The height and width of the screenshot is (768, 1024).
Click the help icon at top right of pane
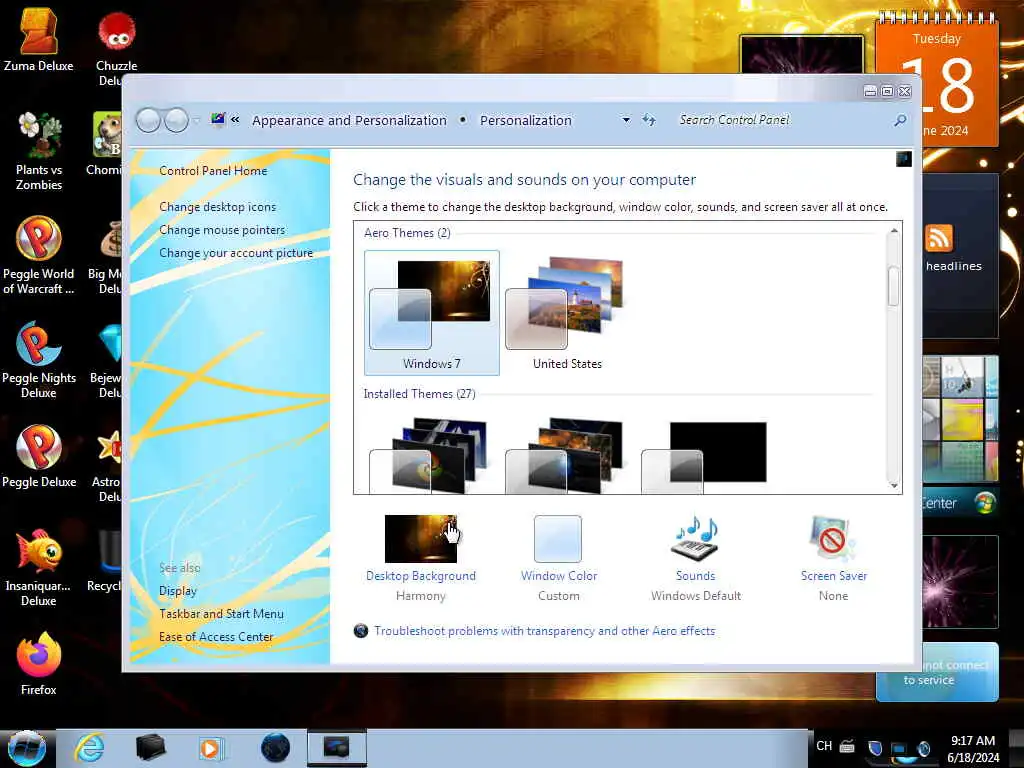(904, 159)
